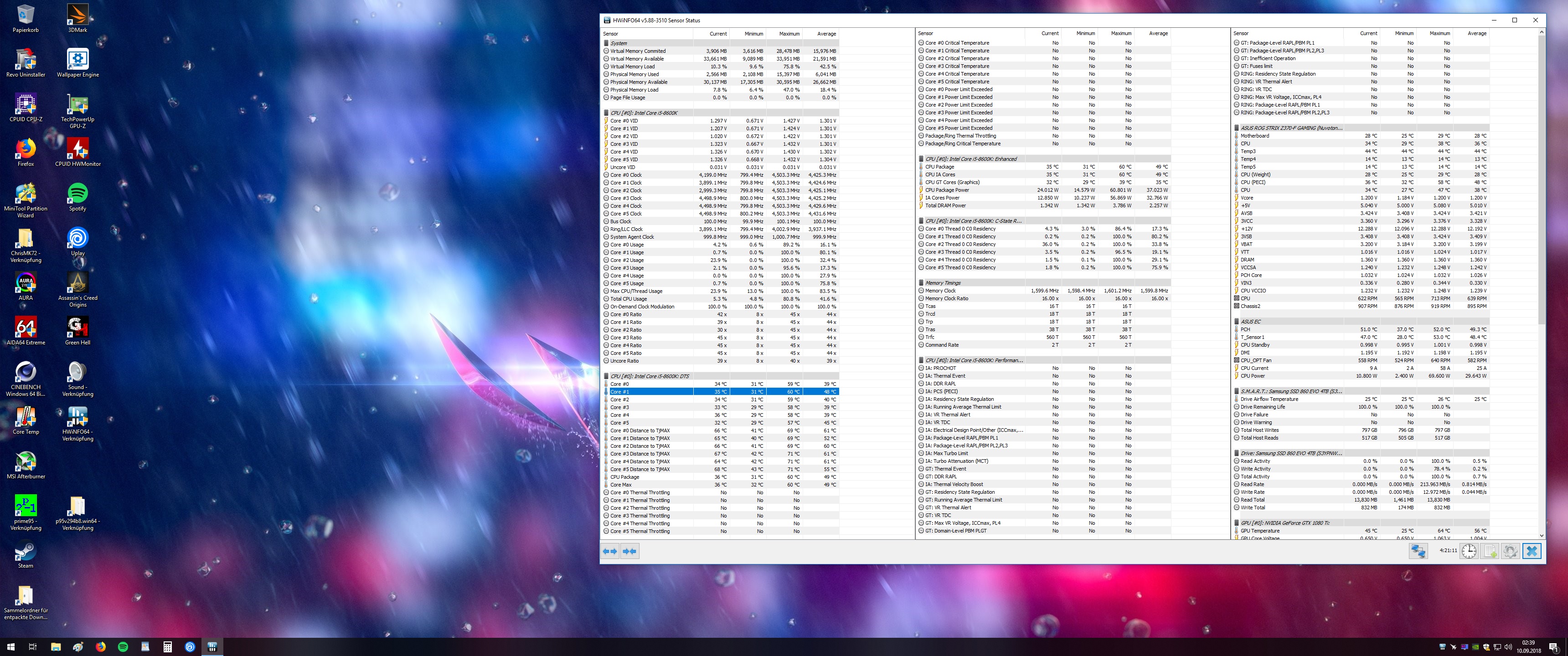Select the TechPowerUp GPU-Z desktop icon

[x=77, y=111]
